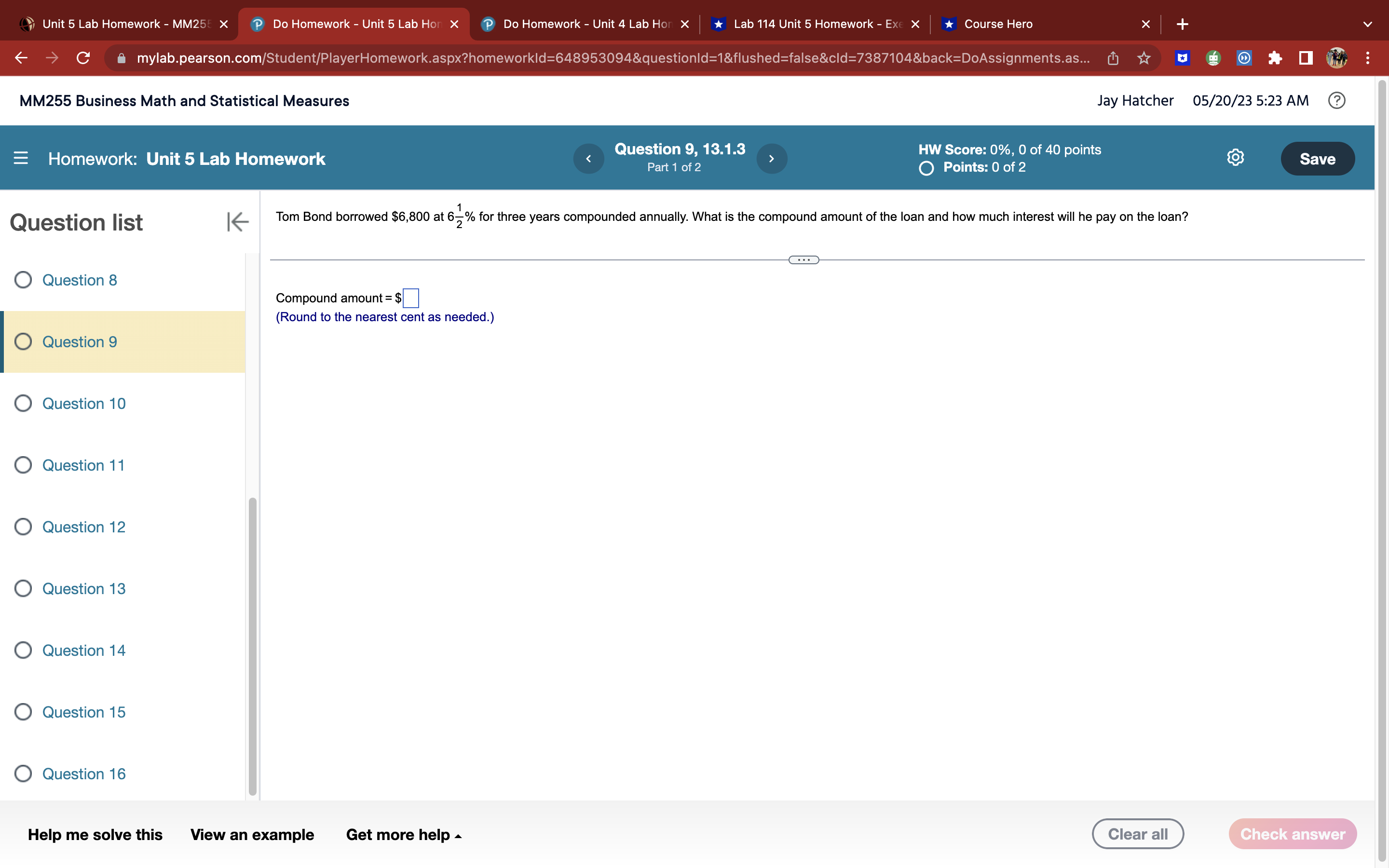The image size is (1389, 868).
Task: Open the question menu hamburger icon
Action: [20, 158]
